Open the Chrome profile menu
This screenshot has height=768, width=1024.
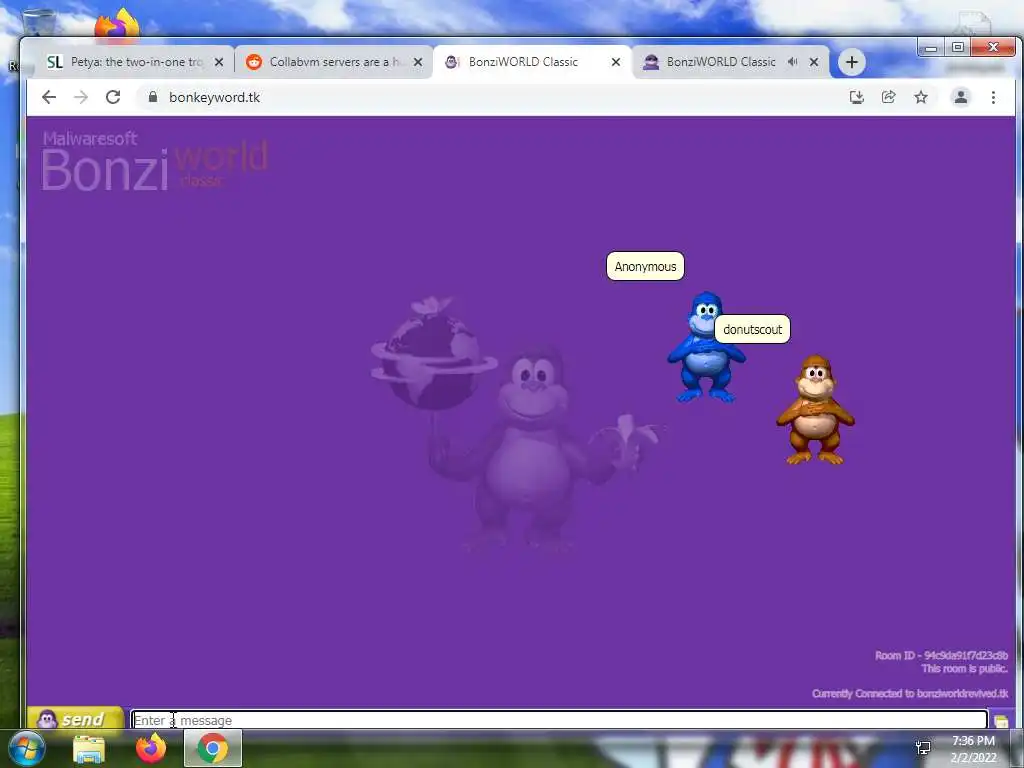point(961,97)
